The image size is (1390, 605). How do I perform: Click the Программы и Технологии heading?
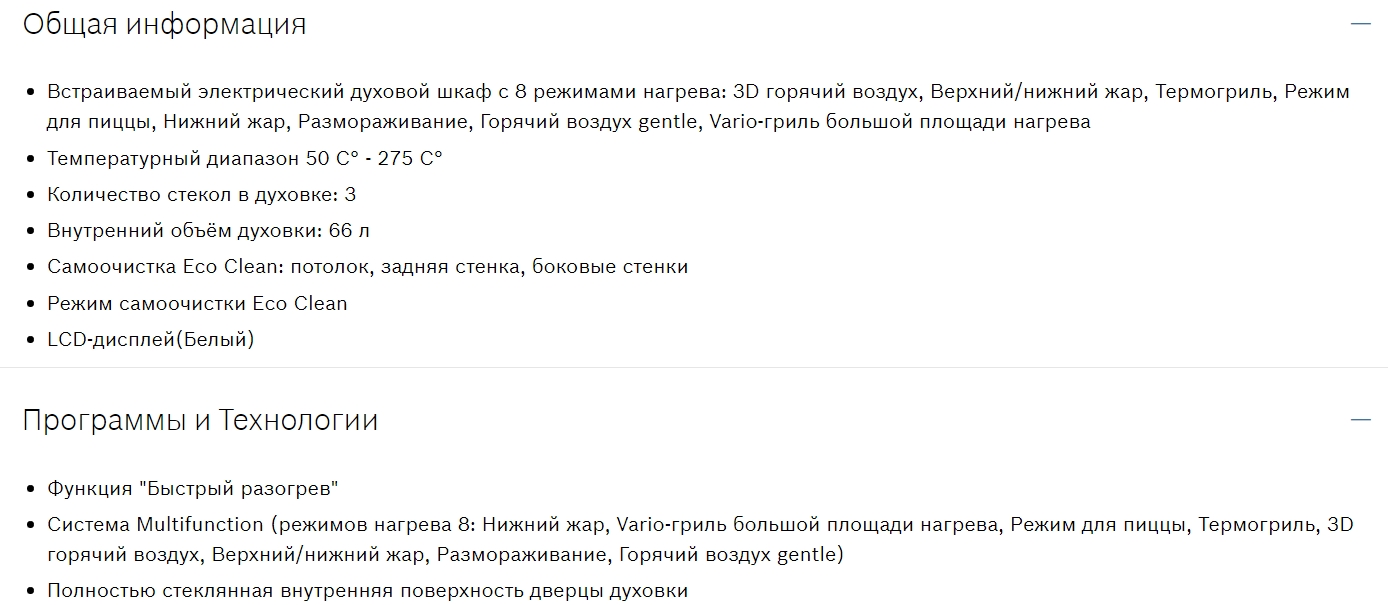[x=200, y=420]
